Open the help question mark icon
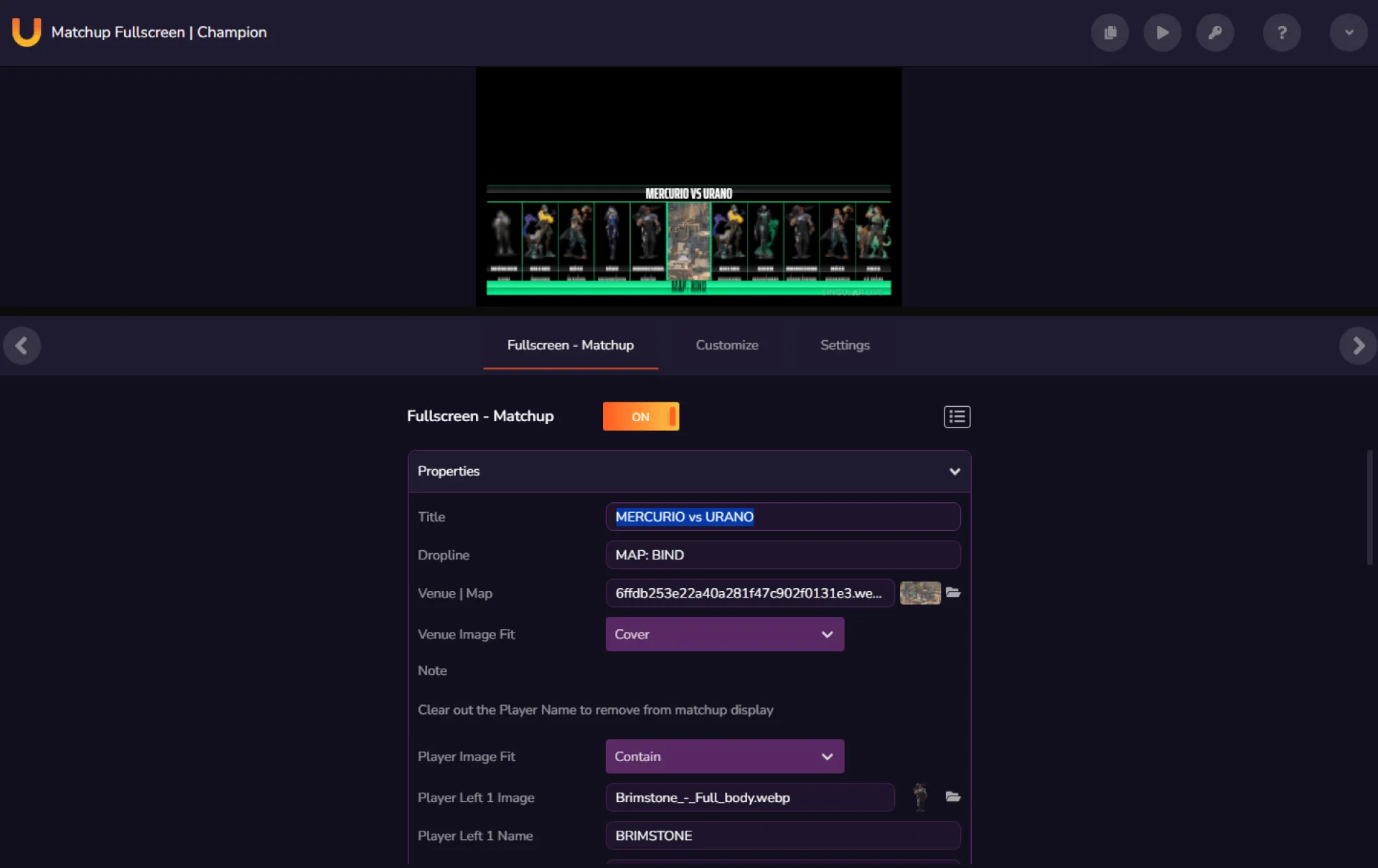 click(x=1282, y=32)
